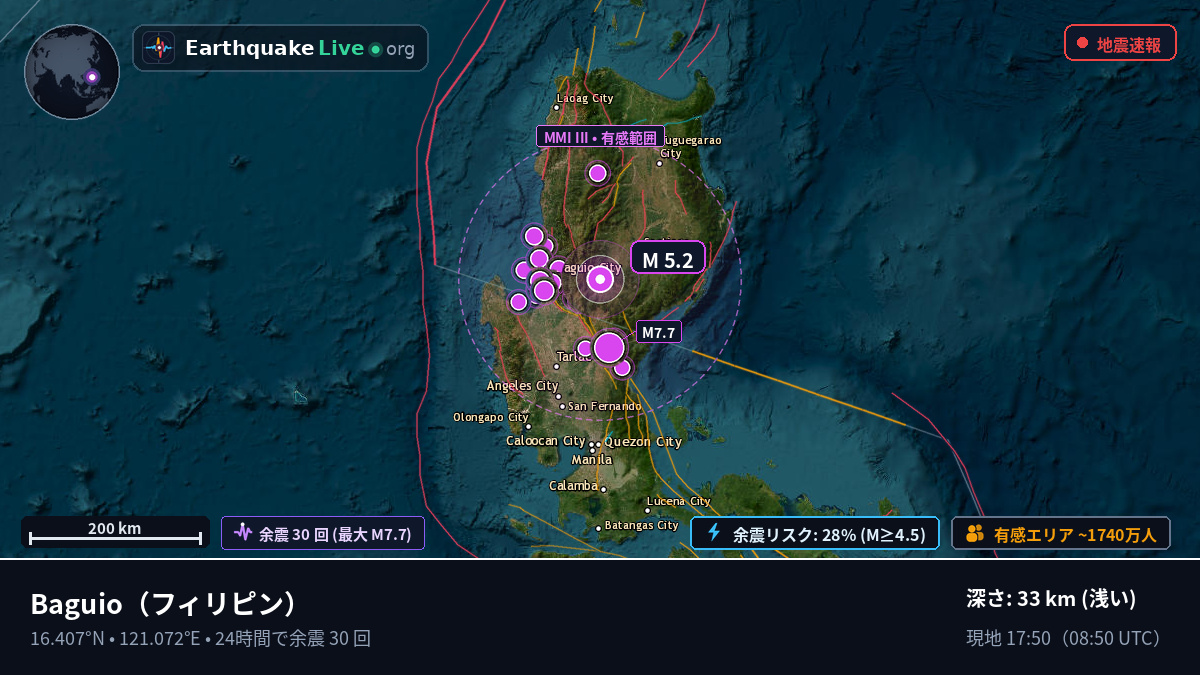Click the MMI III 有感範囲 label
The width and height of the screenshot is (1200, 675).
600,137
